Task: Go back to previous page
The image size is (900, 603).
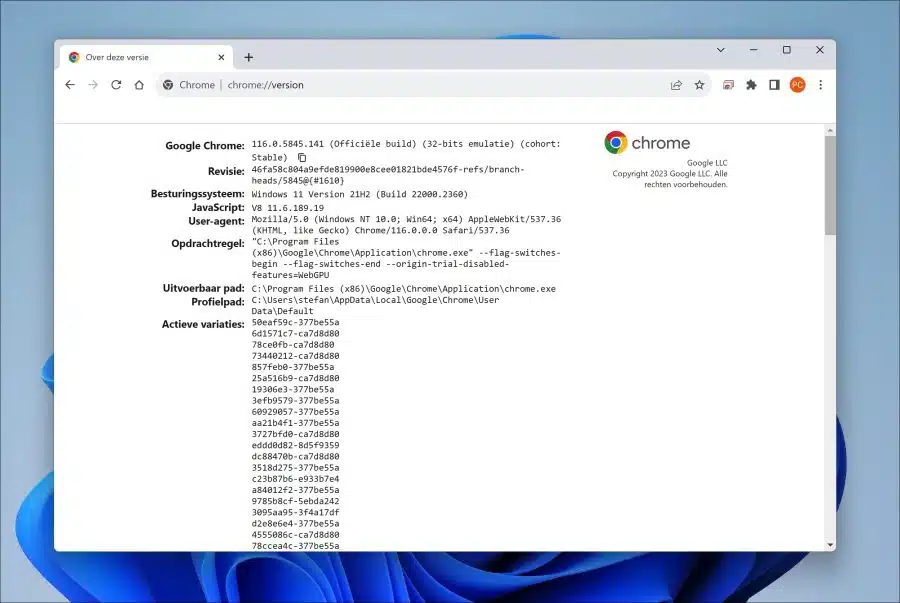Action: [x=70, y=85]
